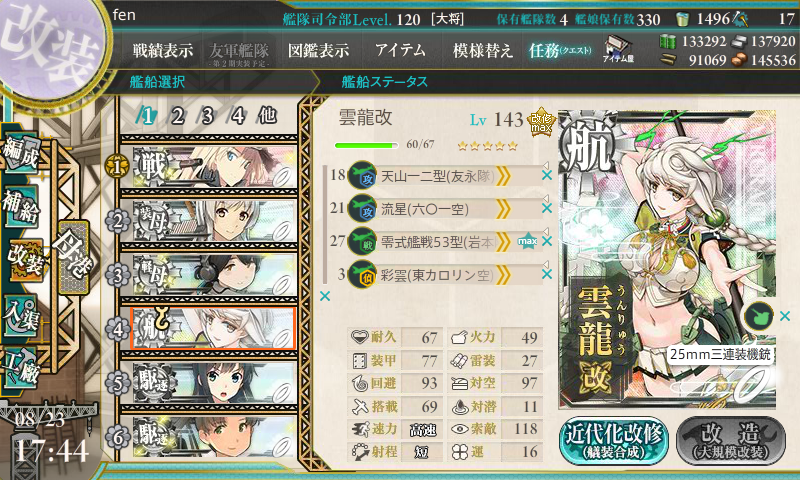The image size is (800, 480).
Task: Remove 流星(六〇一空) equipment via X
Action: [547, 208]
